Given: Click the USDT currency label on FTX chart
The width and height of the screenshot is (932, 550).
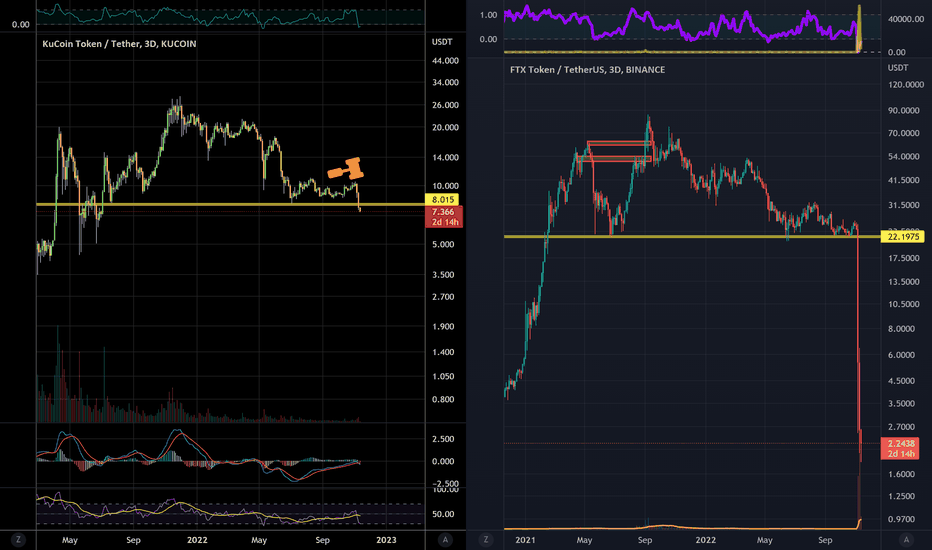Looking at the screenshot, I should tap(898, 68).
